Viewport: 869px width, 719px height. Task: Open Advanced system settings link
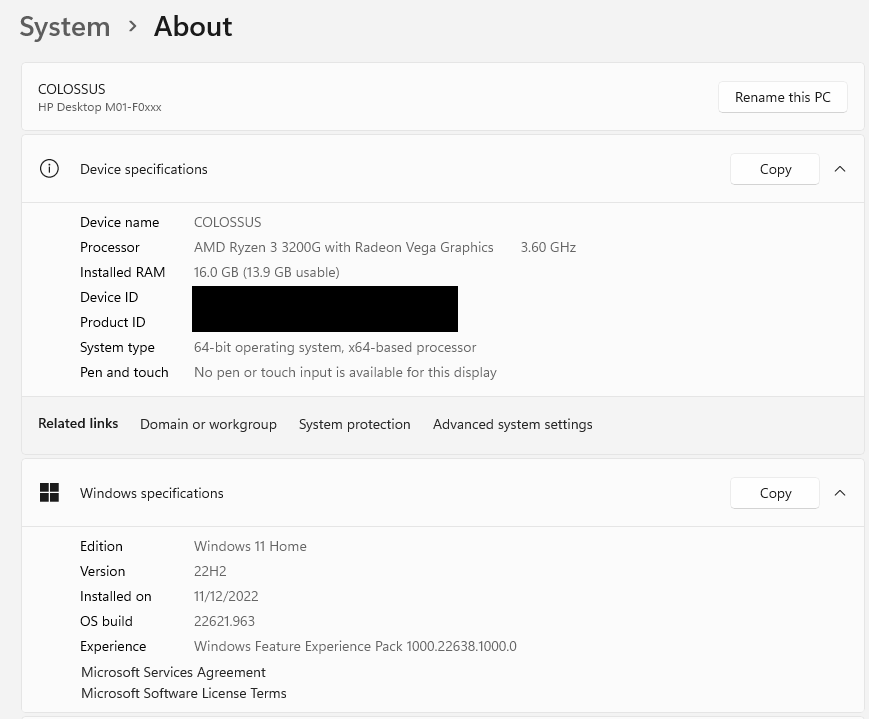coord(513,424)
